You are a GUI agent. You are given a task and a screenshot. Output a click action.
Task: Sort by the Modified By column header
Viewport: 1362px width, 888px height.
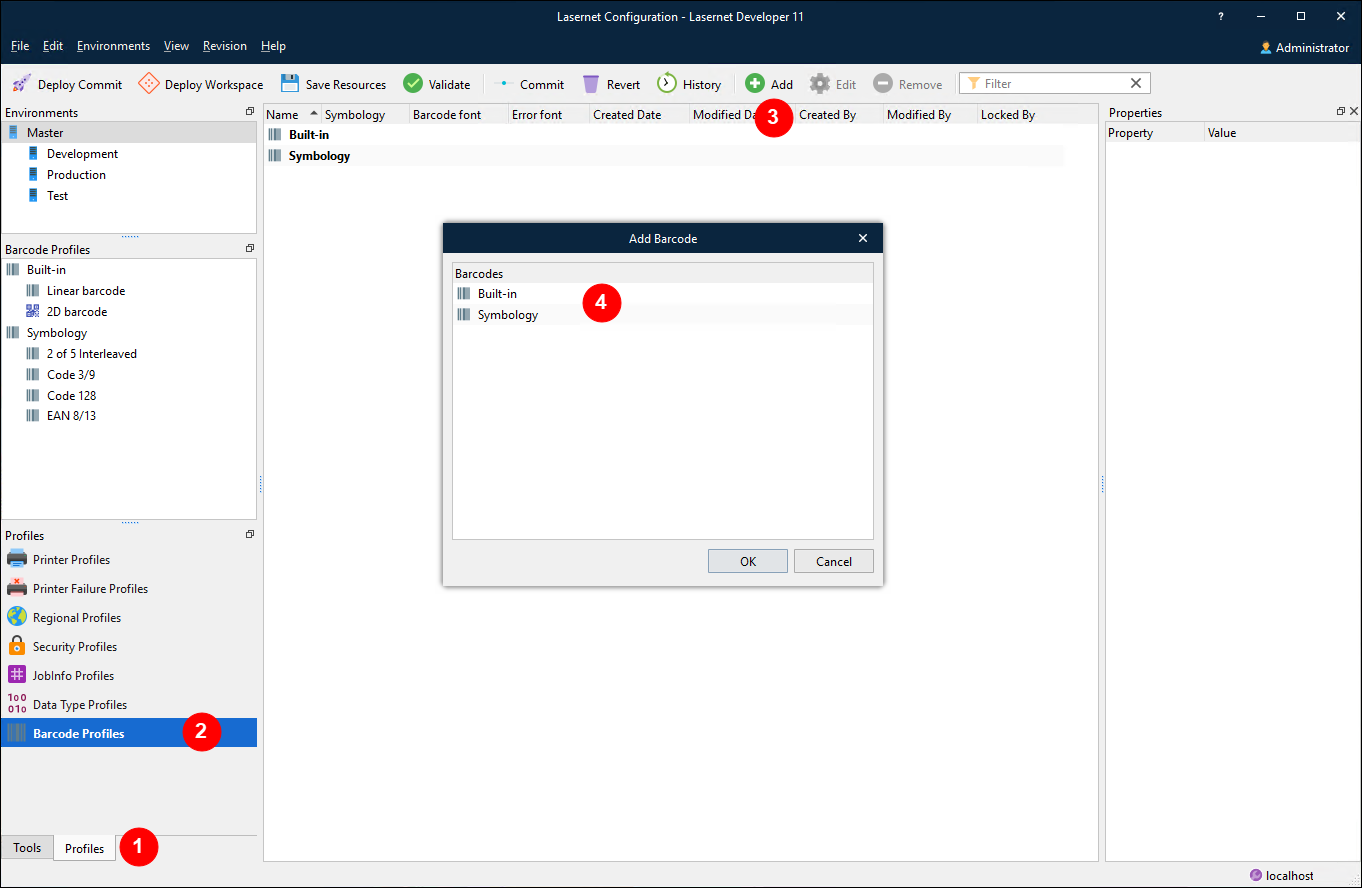[x=930, y=114]
